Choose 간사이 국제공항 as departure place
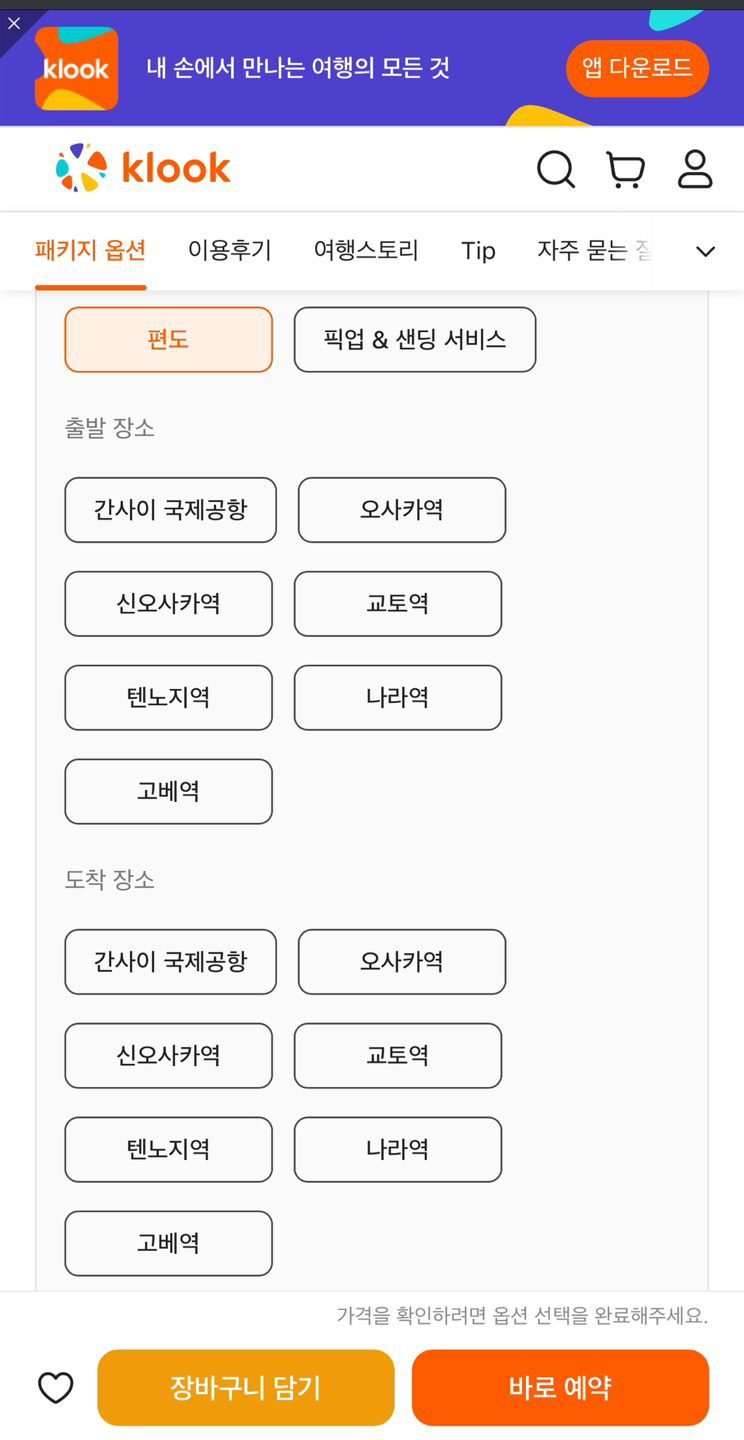 coord(170,510)
